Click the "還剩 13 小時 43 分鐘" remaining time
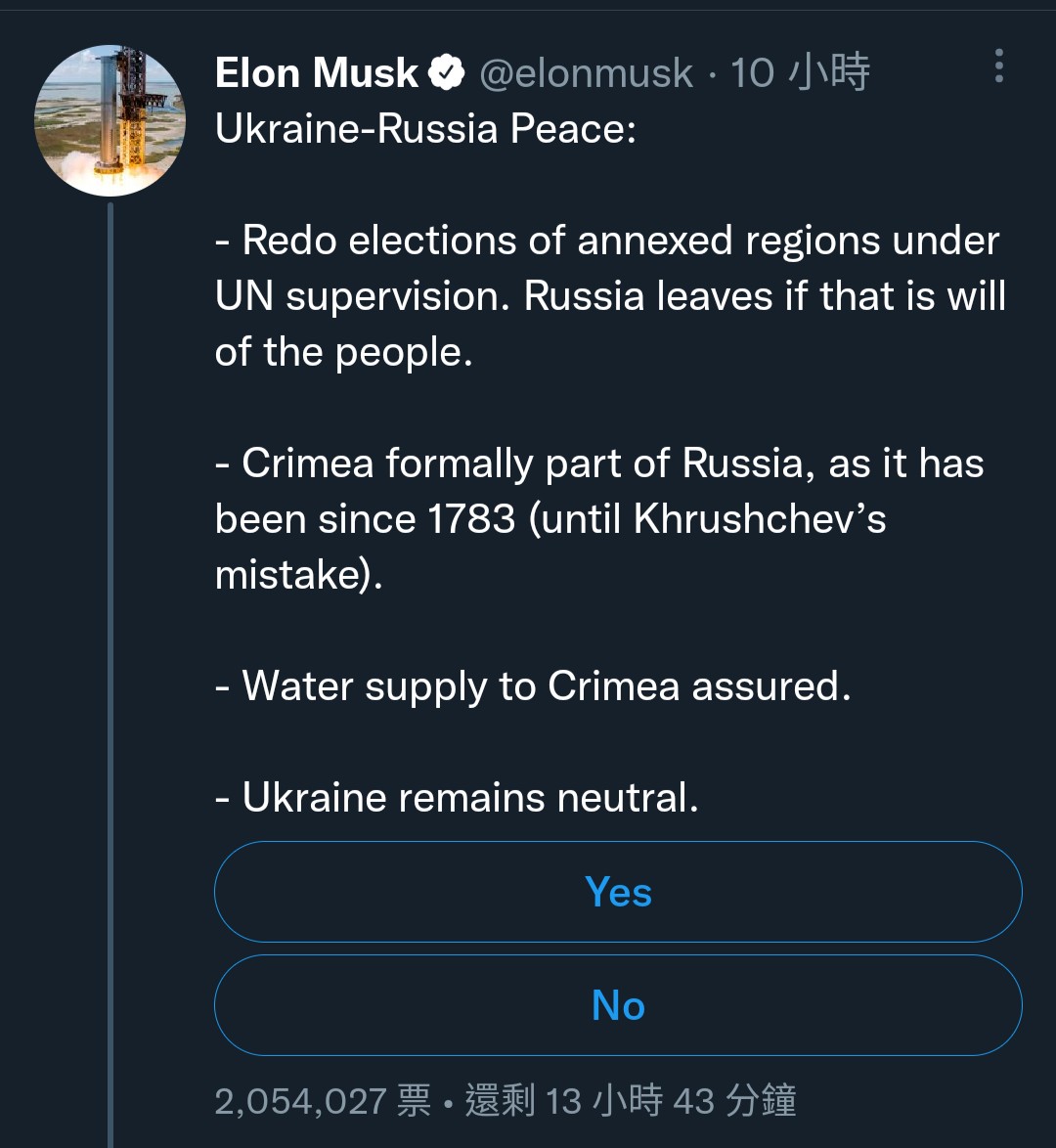The image size is (1056, 1148). click(x=631, y=1101)
